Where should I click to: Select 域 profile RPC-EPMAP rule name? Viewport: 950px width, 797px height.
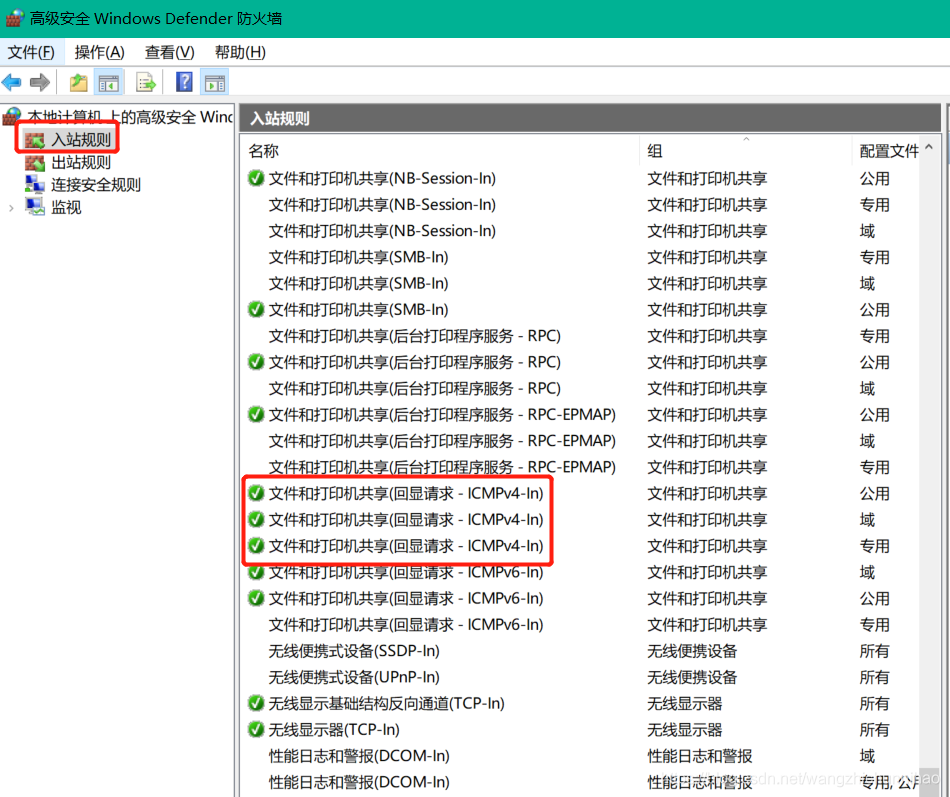pos(442,441)
